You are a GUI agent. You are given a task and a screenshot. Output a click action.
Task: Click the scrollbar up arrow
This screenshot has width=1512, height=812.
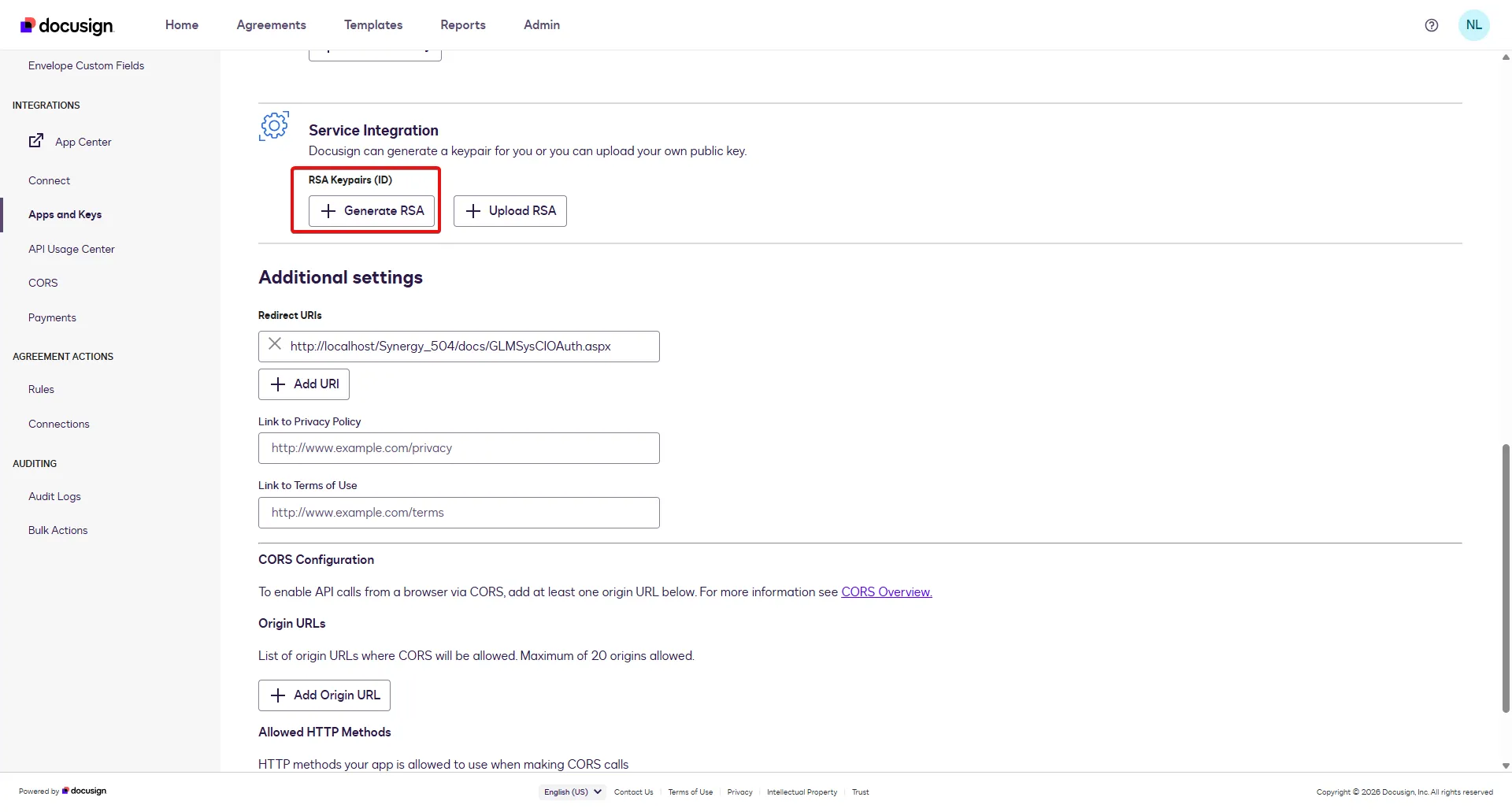point(1505,56)
